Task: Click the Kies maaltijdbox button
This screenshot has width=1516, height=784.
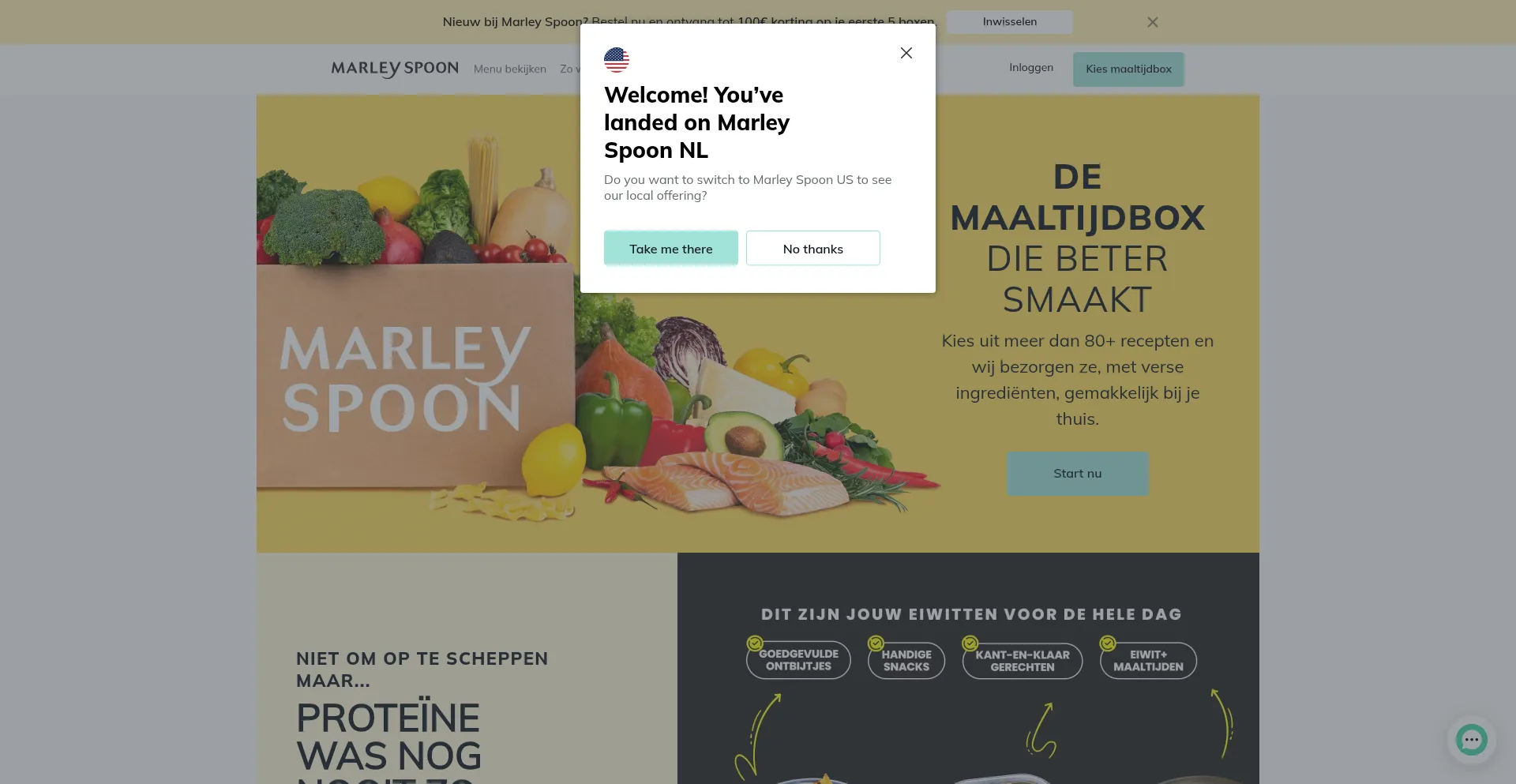Action: (1128, 69)
